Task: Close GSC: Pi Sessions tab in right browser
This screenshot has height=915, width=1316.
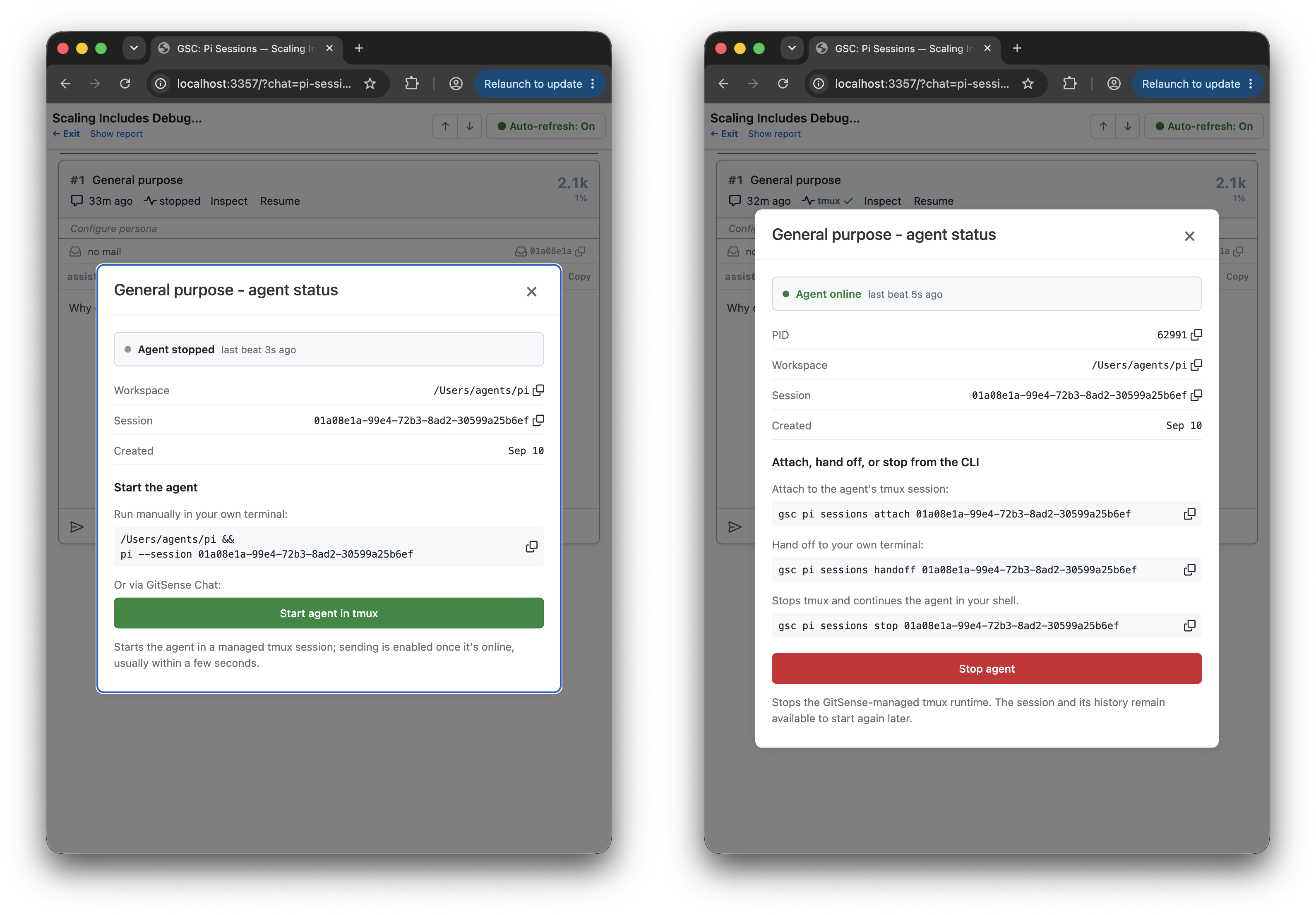Action: tap(987, 48)
